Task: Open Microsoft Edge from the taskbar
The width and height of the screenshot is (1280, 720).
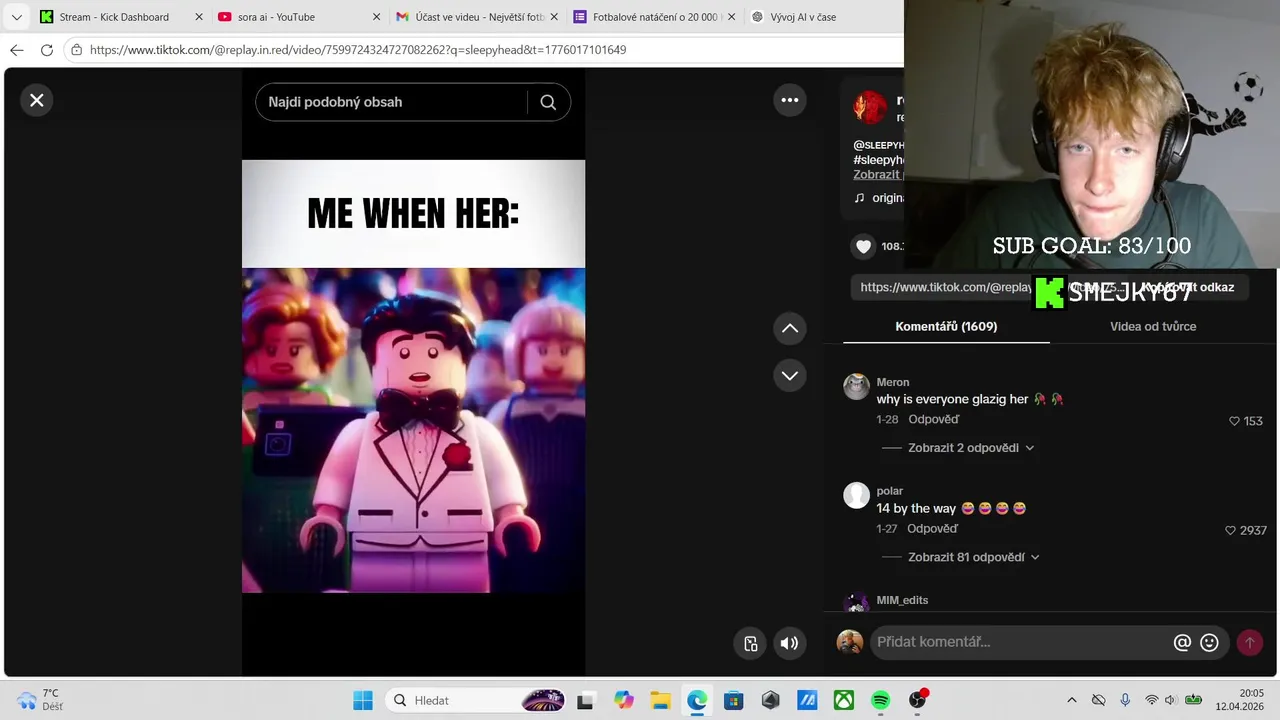Action: [x=697, y=700]
